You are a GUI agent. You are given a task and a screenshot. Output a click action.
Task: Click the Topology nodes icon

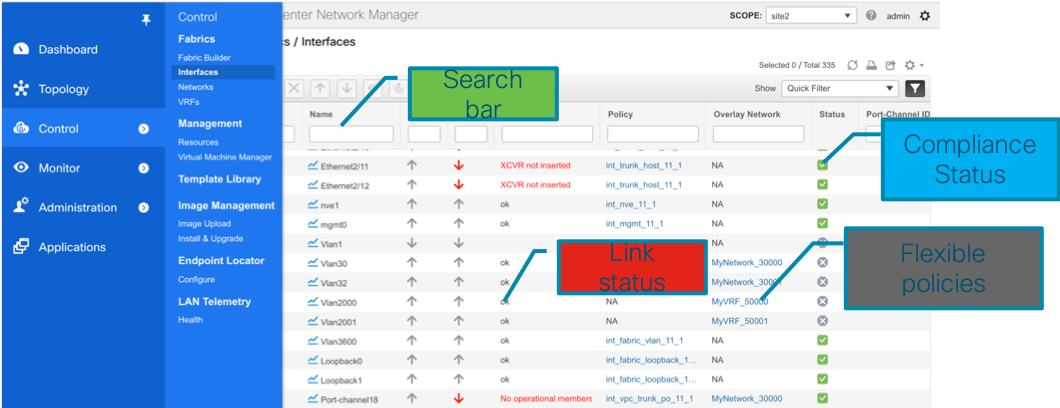coord(21,89)
